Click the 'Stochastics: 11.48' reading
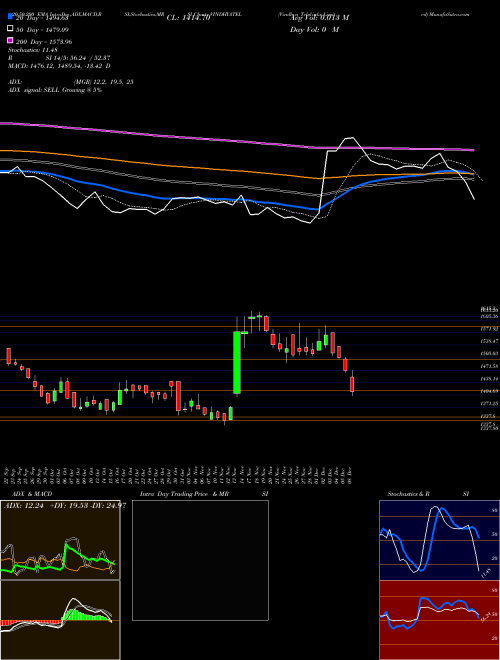The image size is (500, 660). click(x=32, y=50)
